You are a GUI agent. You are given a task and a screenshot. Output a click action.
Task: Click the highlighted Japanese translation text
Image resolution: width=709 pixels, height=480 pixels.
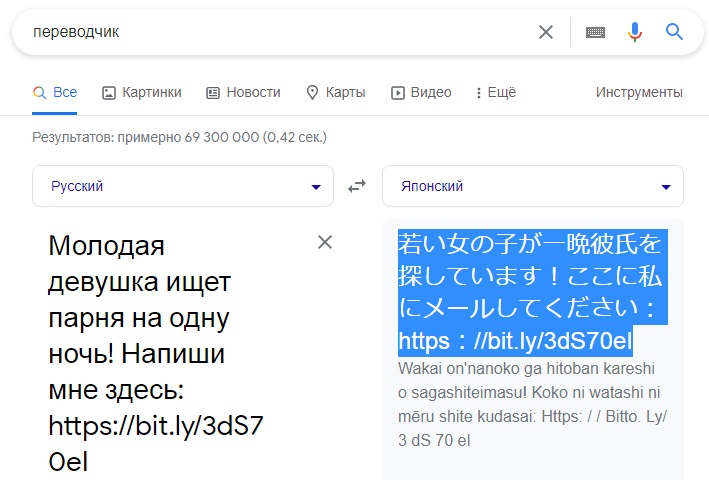[530, 292]
